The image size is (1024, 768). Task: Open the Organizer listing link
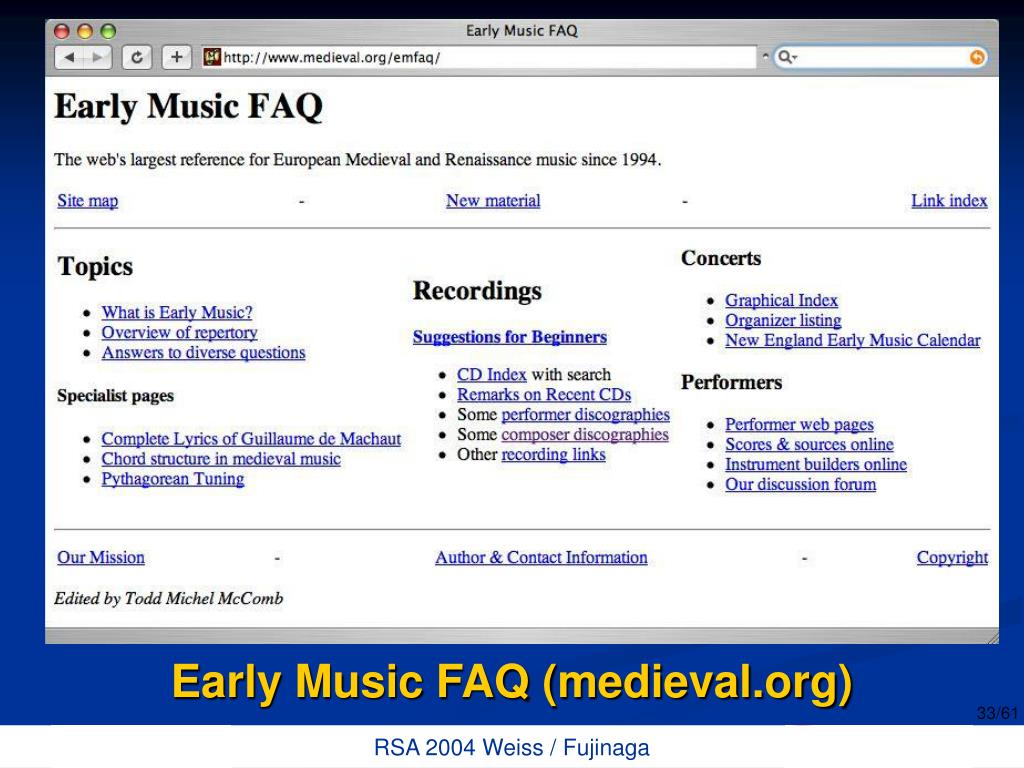click(783, 321)
